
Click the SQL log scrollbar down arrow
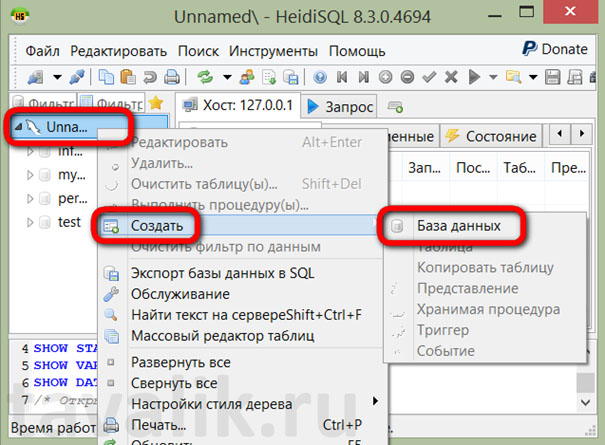coord(585,403)
